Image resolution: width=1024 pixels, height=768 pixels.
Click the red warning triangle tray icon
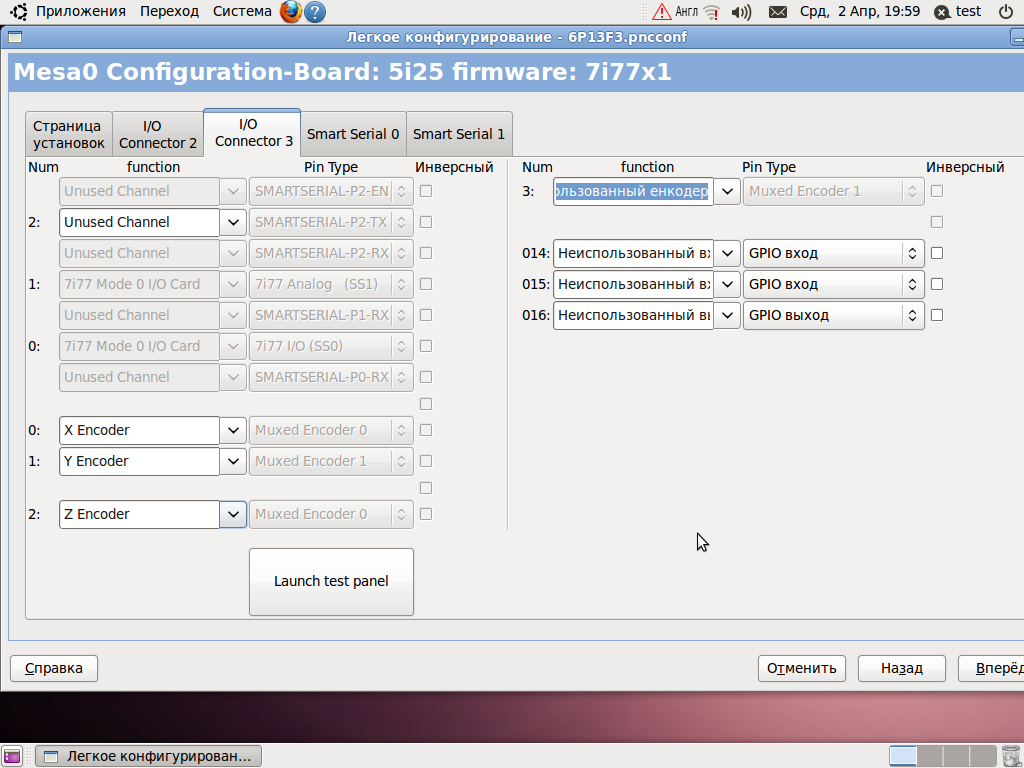(x=662, y=12)
